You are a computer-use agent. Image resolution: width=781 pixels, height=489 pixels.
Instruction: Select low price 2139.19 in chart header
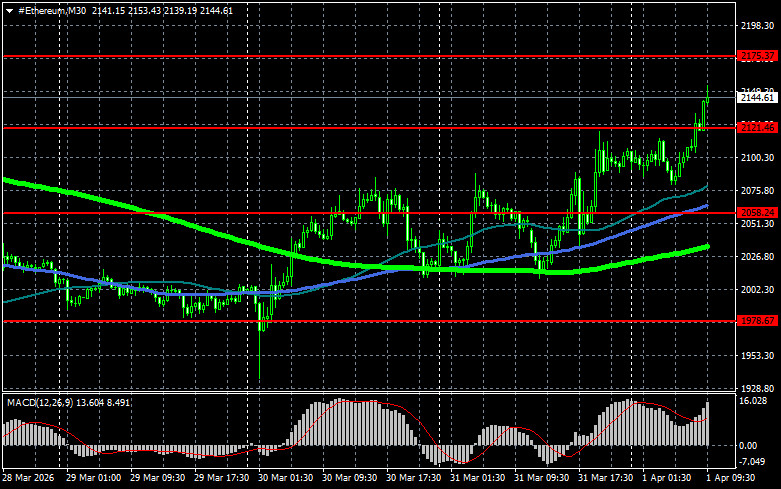pyautogui.click(x=181, y=10)
